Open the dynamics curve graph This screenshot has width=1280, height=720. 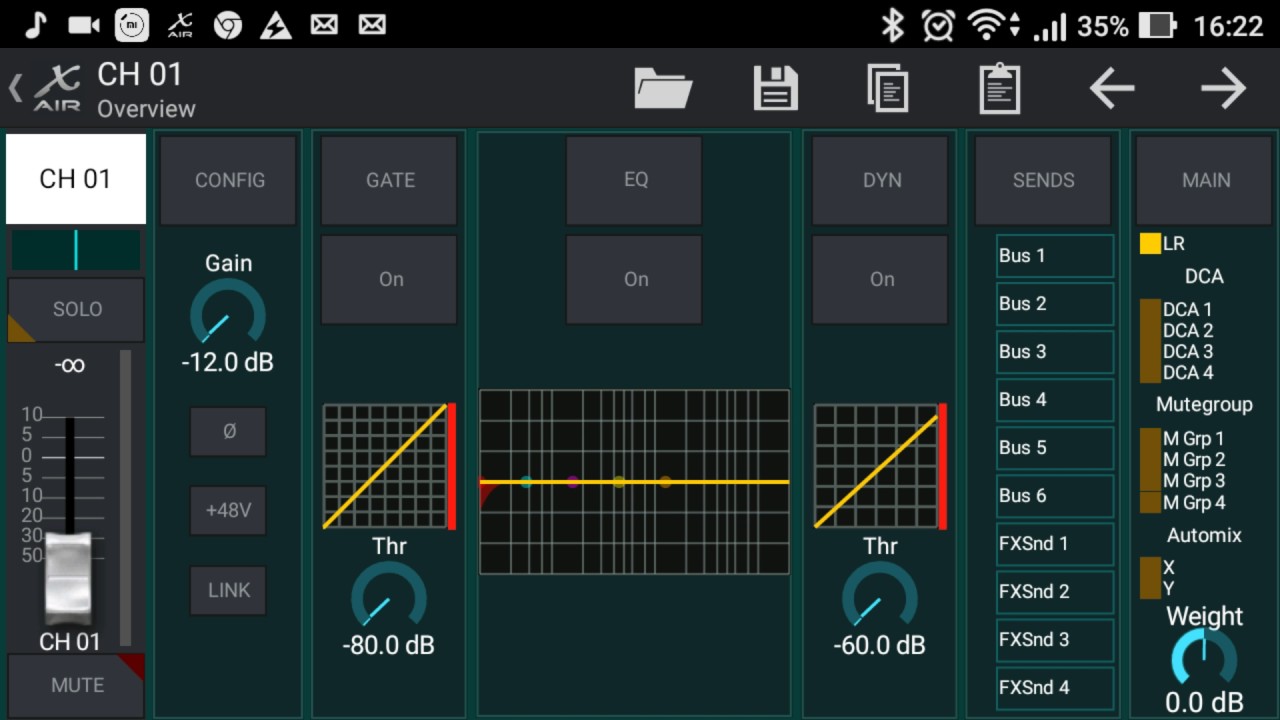tap(880, 466)
